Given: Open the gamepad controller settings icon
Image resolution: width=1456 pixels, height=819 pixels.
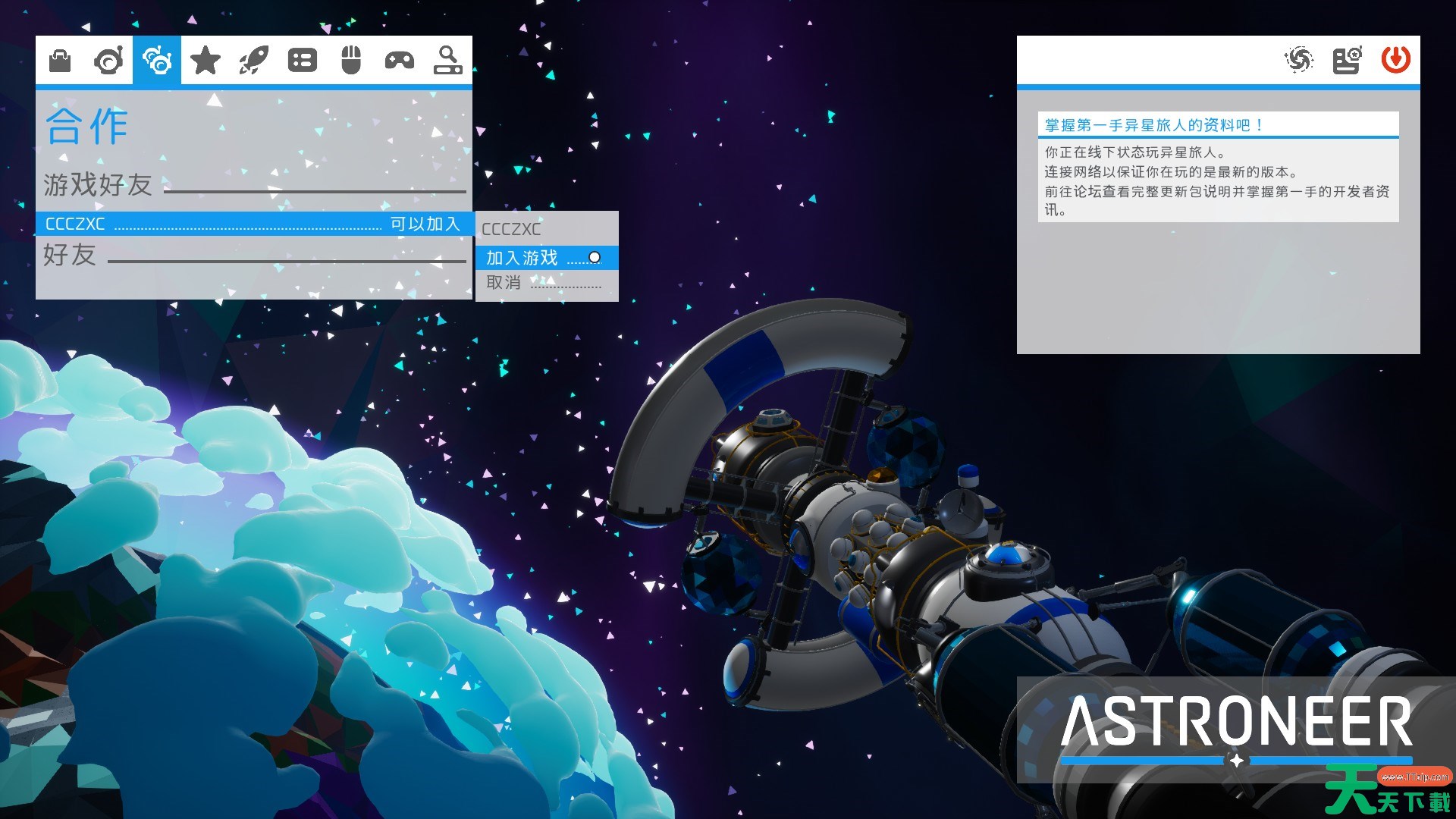Looking at the screenshot, I should (x=400, y=60).
